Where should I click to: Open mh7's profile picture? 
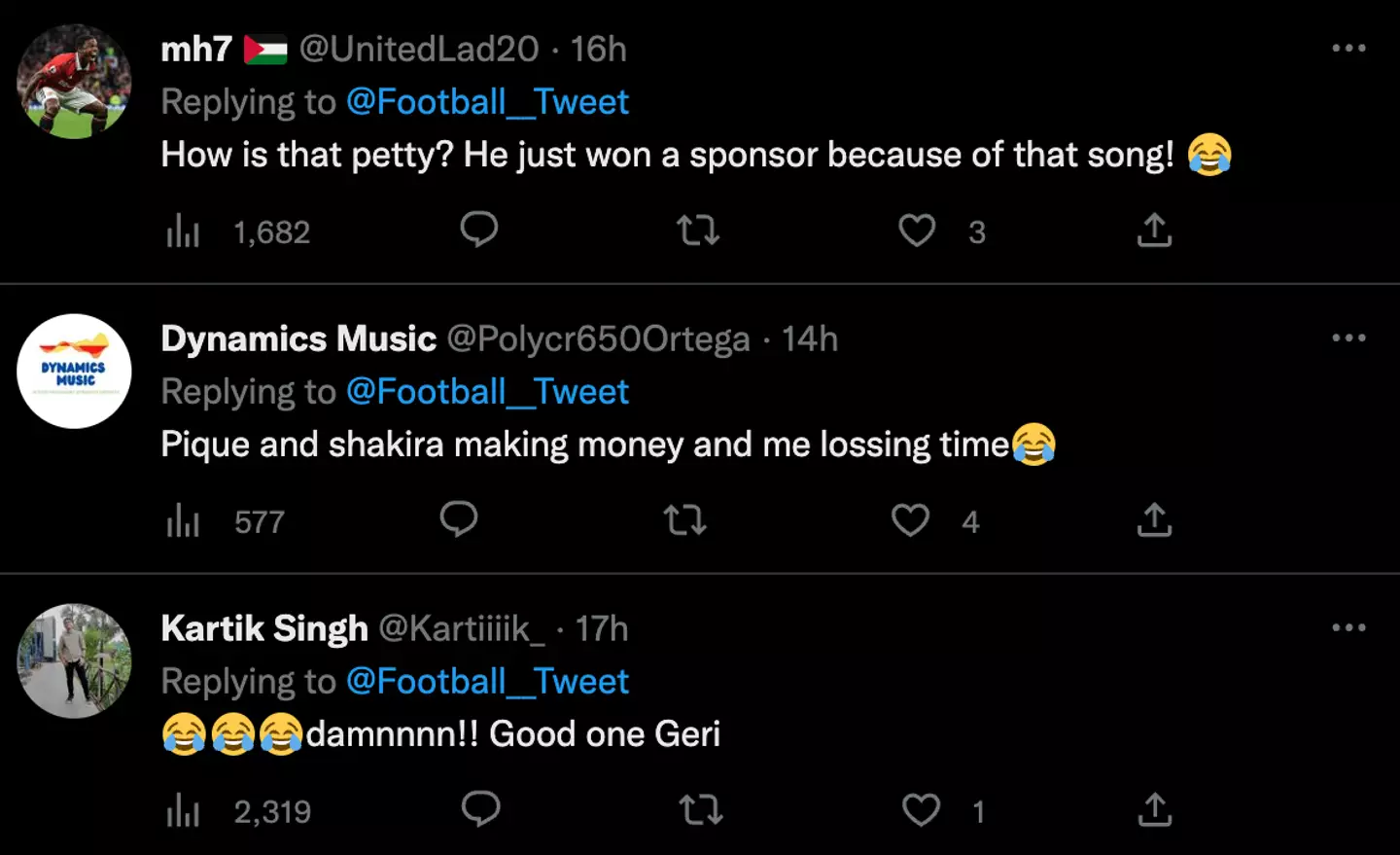click(74, 80)
